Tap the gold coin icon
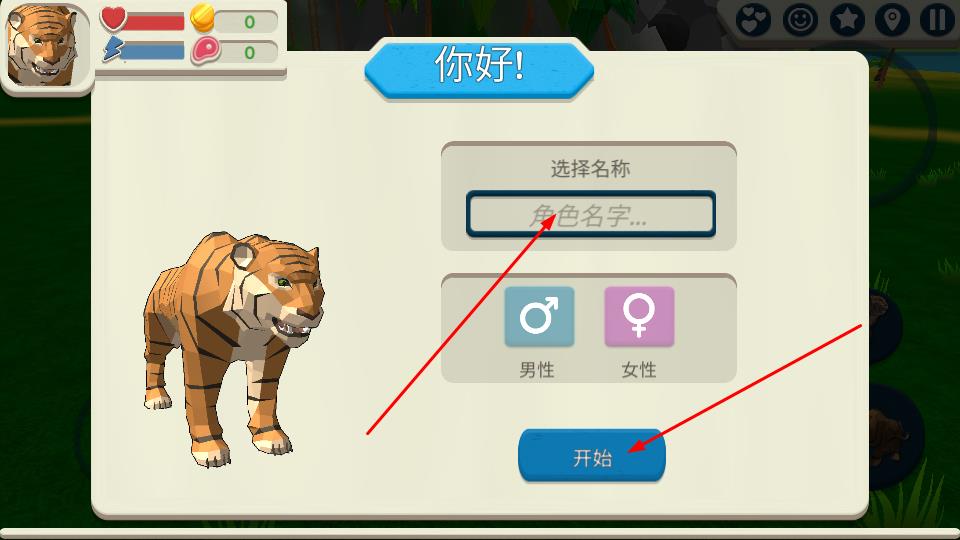 [x=202, y=18]
